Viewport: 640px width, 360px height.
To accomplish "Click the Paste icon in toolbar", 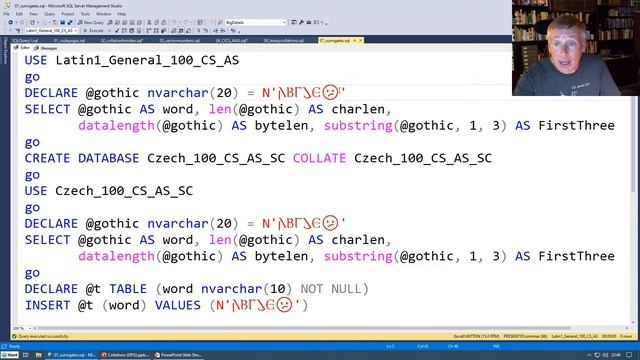I will tap(164, 22).
